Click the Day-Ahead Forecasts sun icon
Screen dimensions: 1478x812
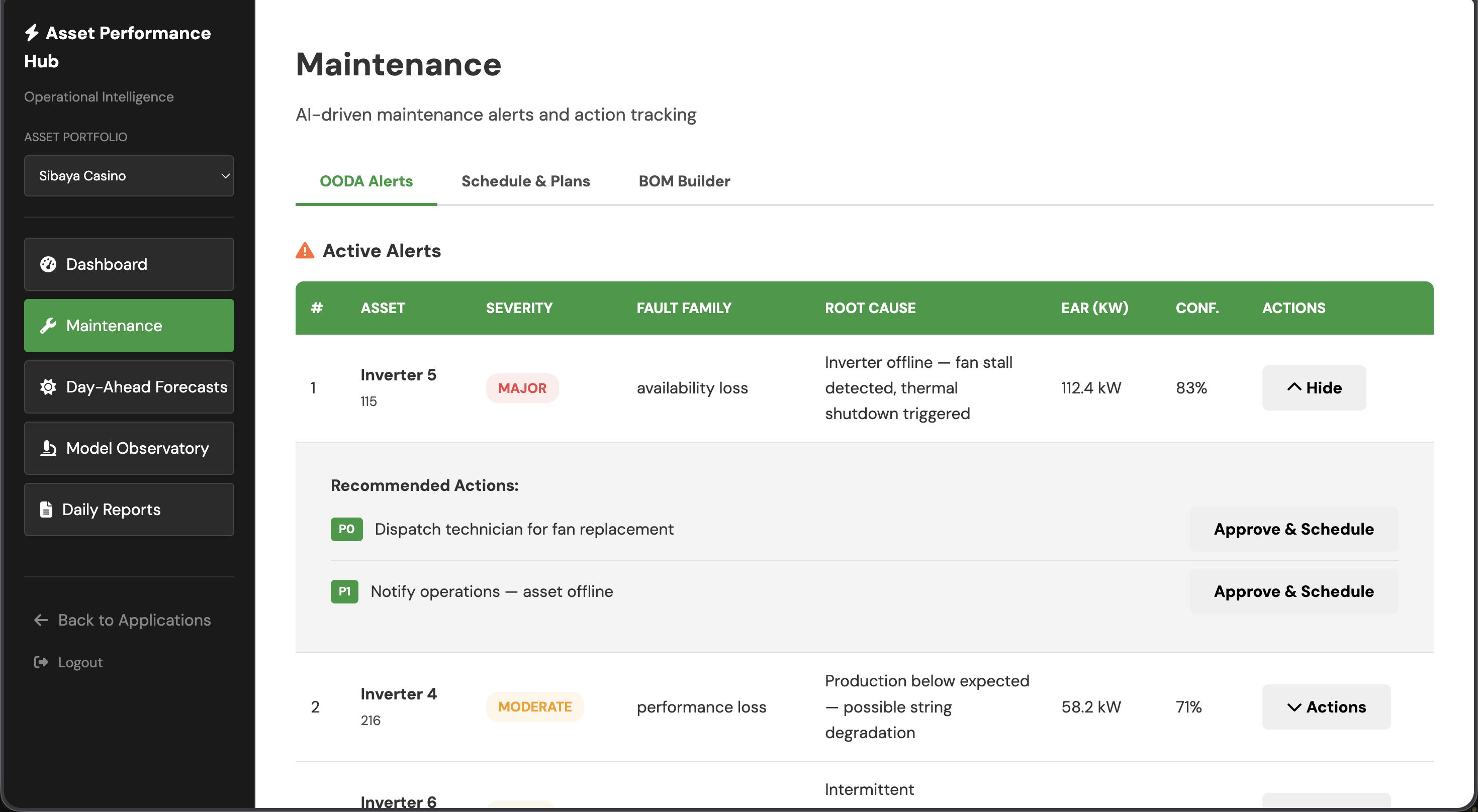[x=48, y=387]
